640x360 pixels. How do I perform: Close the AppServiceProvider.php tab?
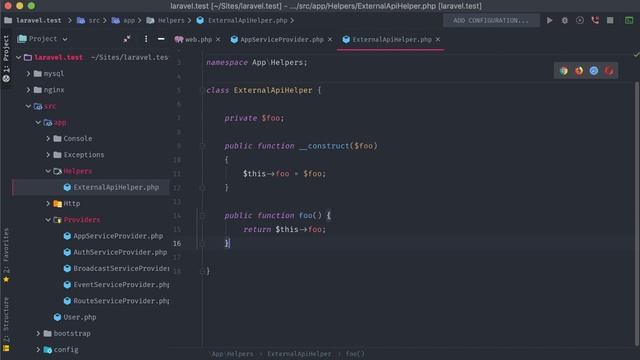pyautogui.click(x=330, y=39)
